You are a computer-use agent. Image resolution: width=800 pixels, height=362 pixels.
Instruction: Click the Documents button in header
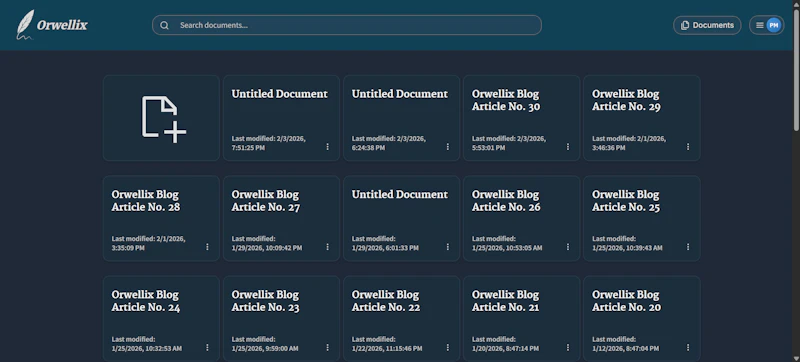(707, 25)
